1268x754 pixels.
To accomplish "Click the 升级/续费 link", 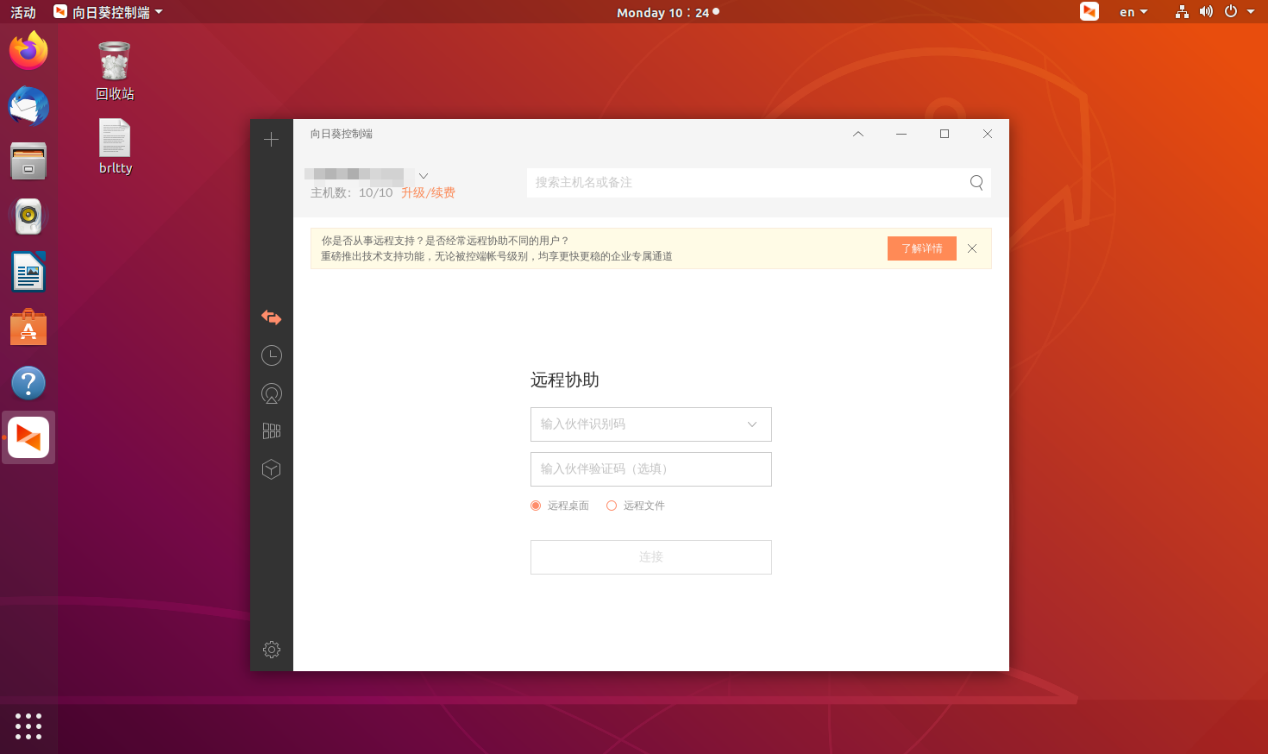I will (x=428, y=193).
